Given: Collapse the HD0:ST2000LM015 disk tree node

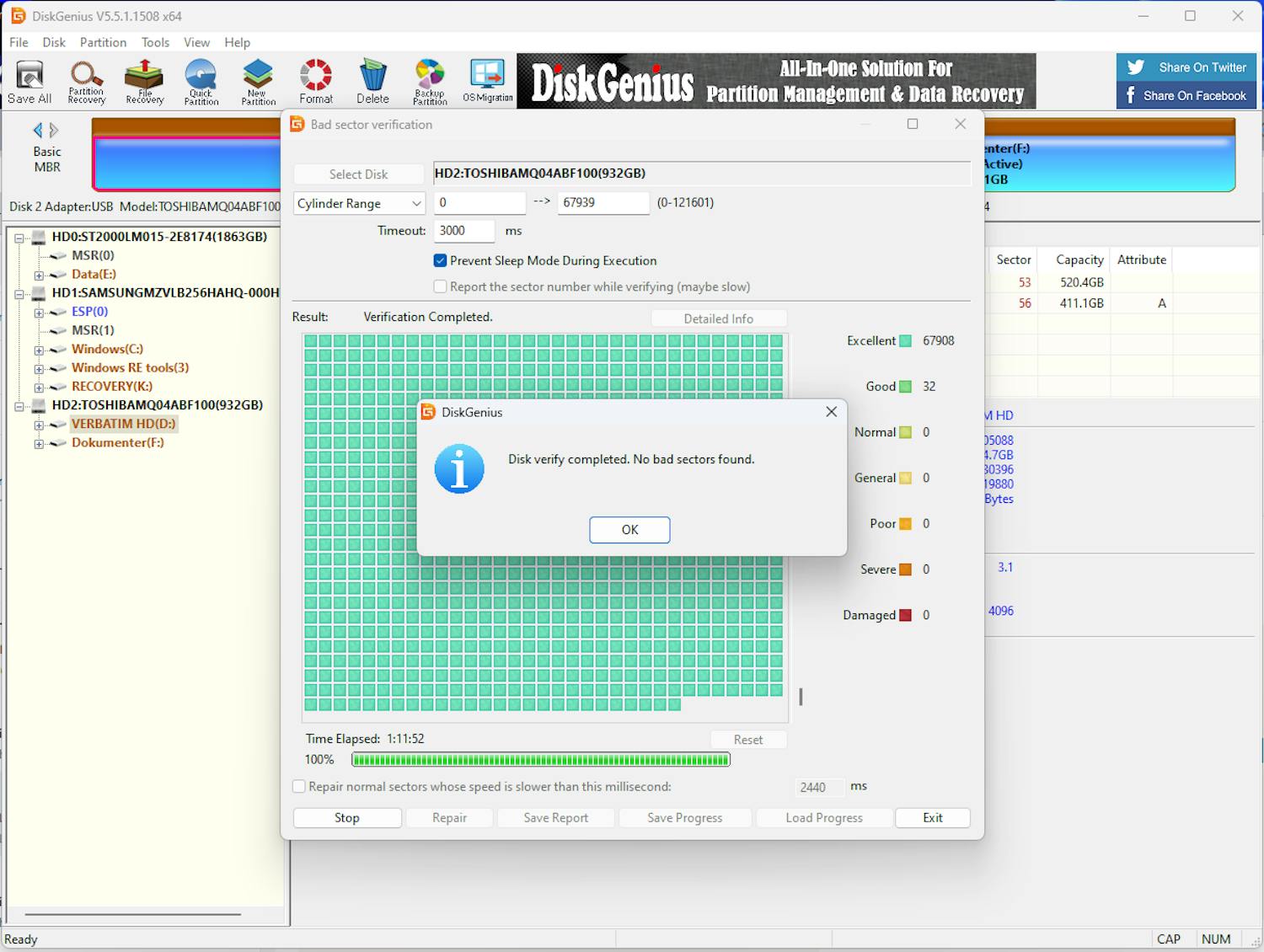Looking at the screenshot, I should point(19,238).
